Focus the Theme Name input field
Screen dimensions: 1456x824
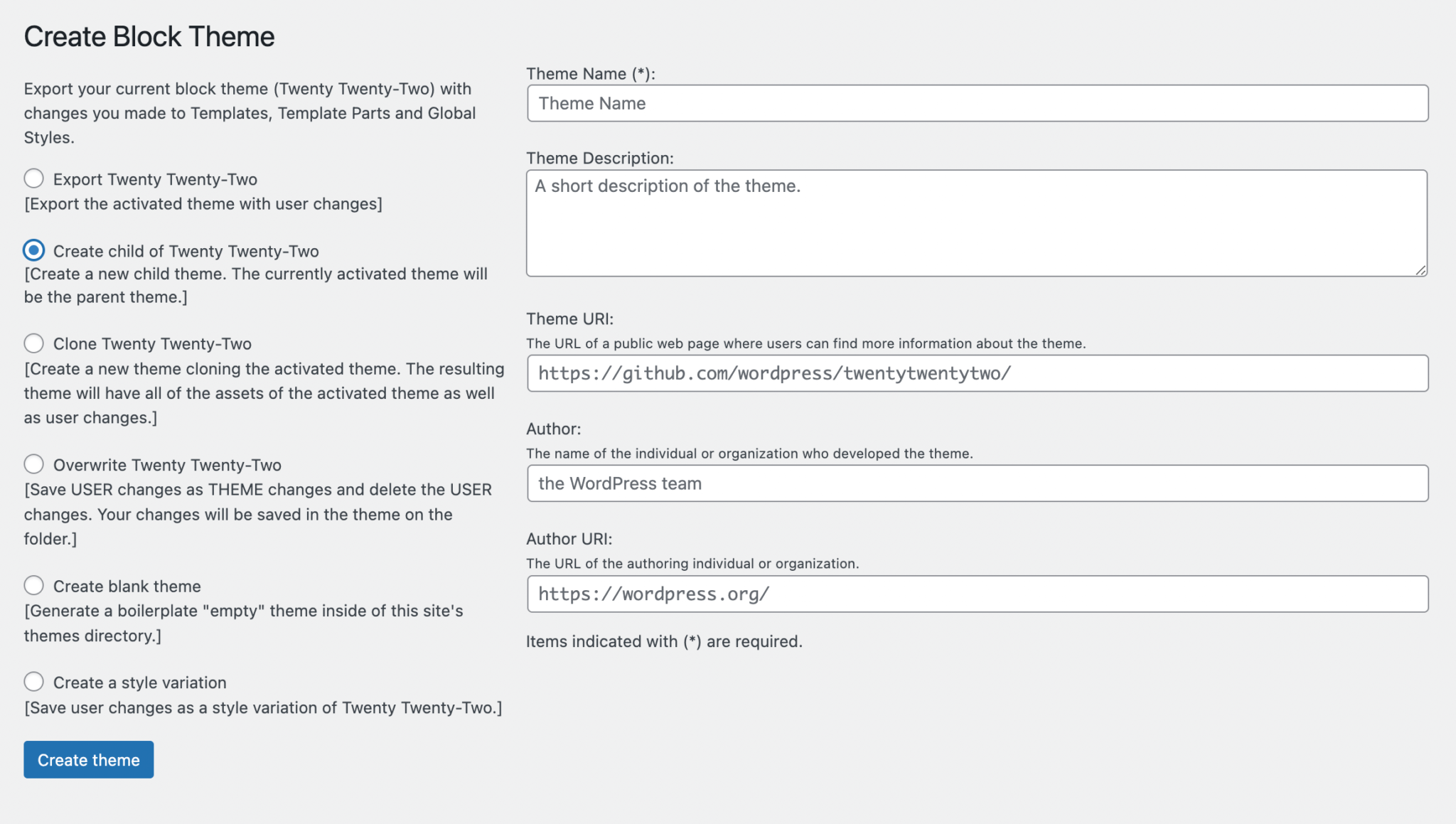978,104
